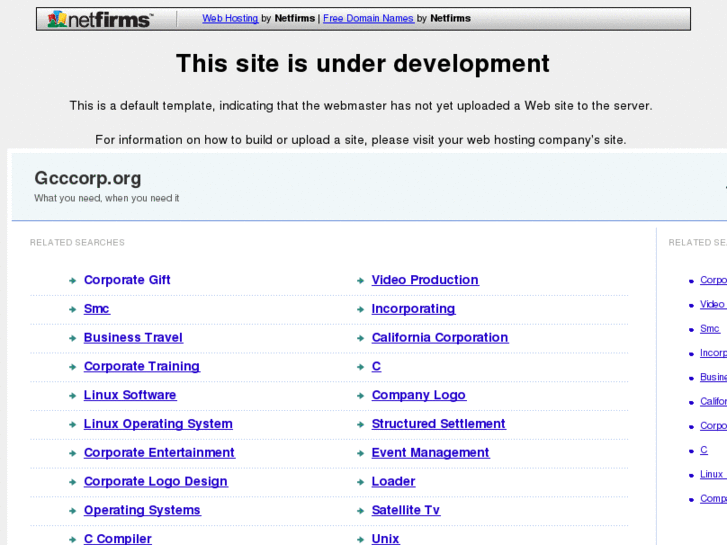Click the arrow icon beside Linux Software
The height and width of the screenshot is (545, 727).
(72, 396)
